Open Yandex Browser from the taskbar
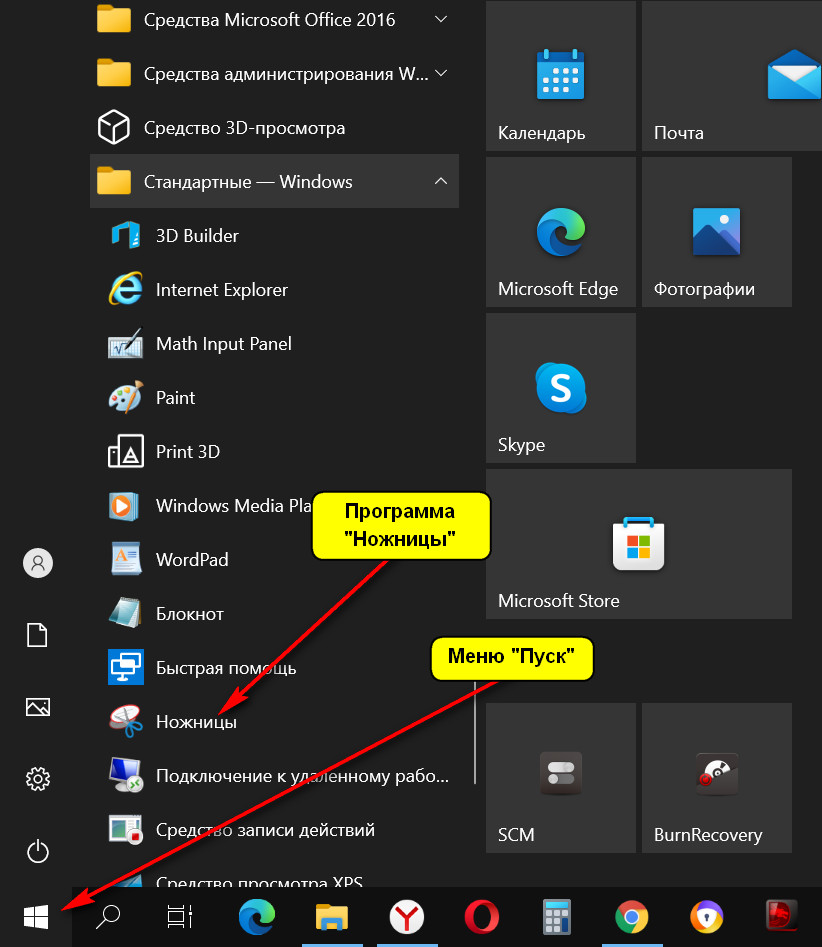Image resolution: width=822 pixels, height=947 pixels. click(406, 917)
